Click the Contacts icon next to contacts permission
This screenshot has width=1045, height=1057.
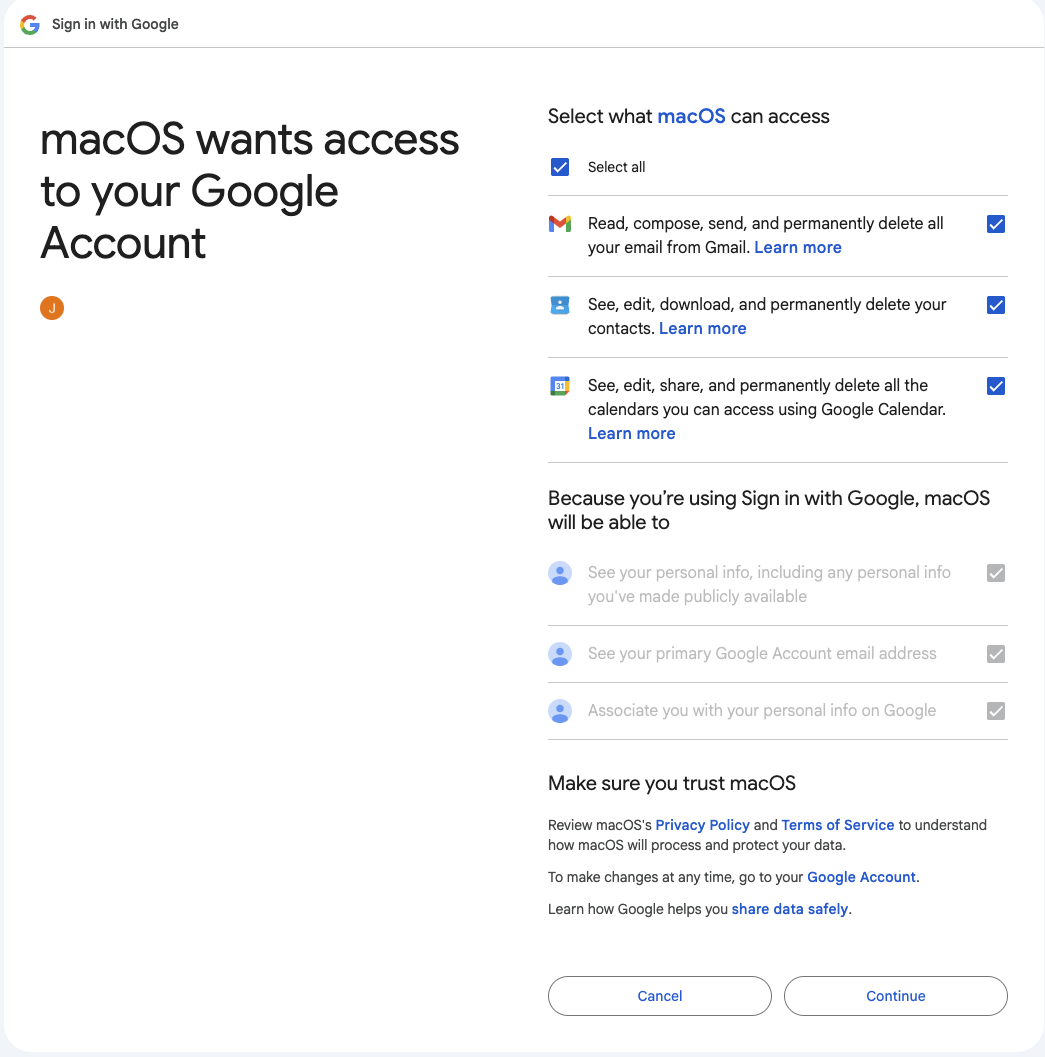[560, 305]
